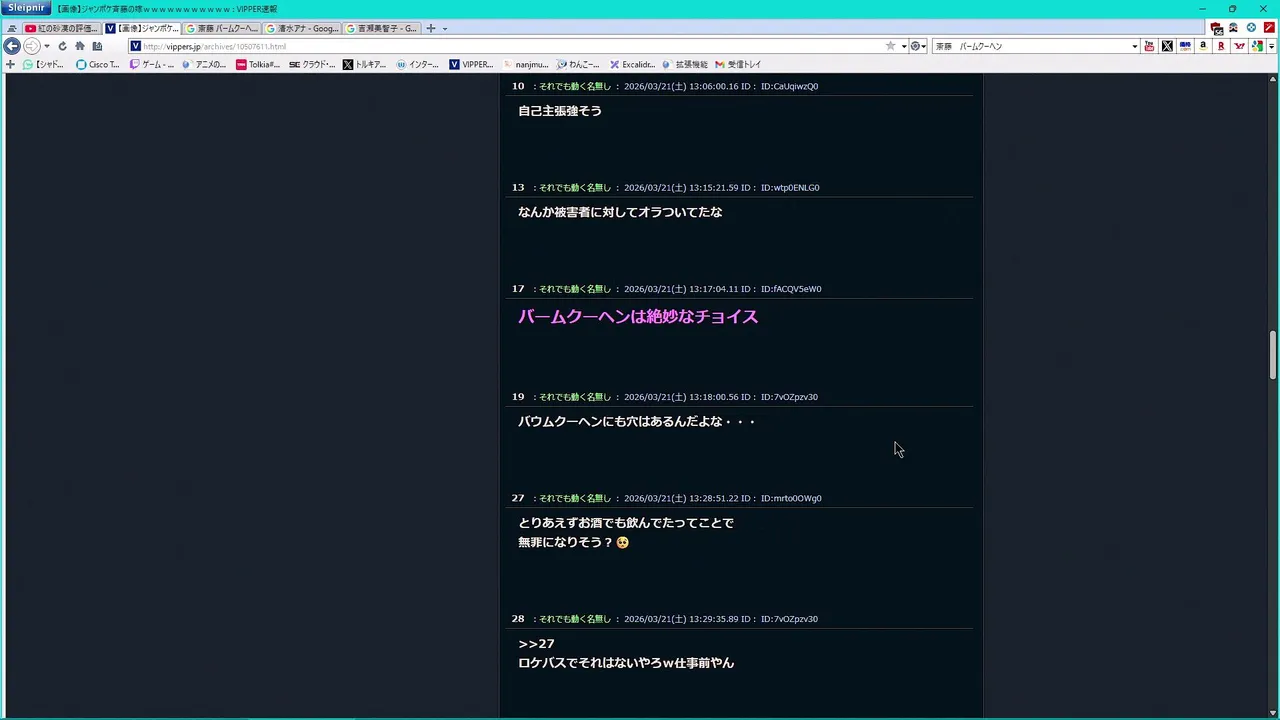Open the Excalidraw bookmark
1280x720 pixels.
pyautogui.click(x=632, y=64)
